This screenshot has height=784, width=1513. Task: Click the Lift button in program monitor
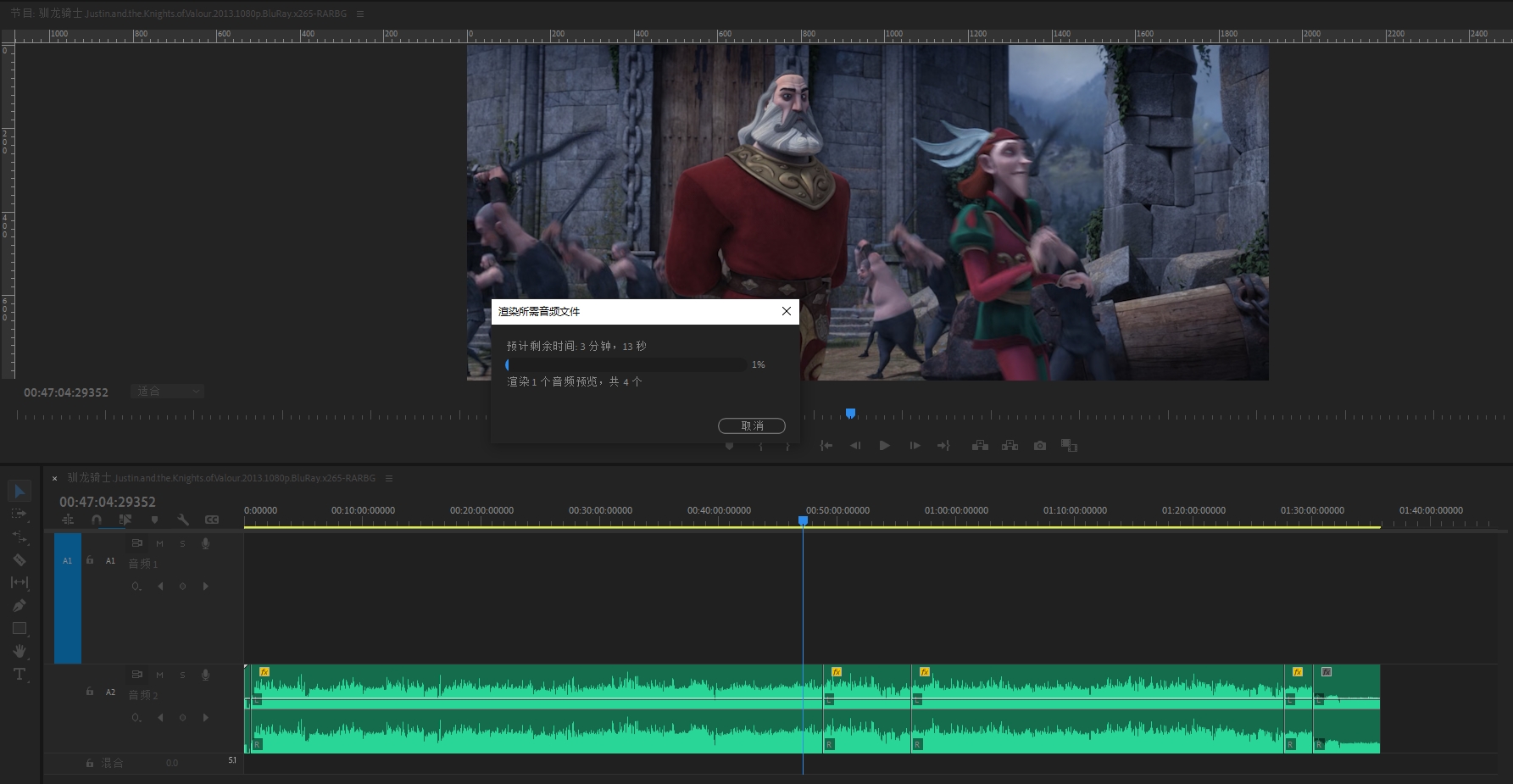(980, 446)
